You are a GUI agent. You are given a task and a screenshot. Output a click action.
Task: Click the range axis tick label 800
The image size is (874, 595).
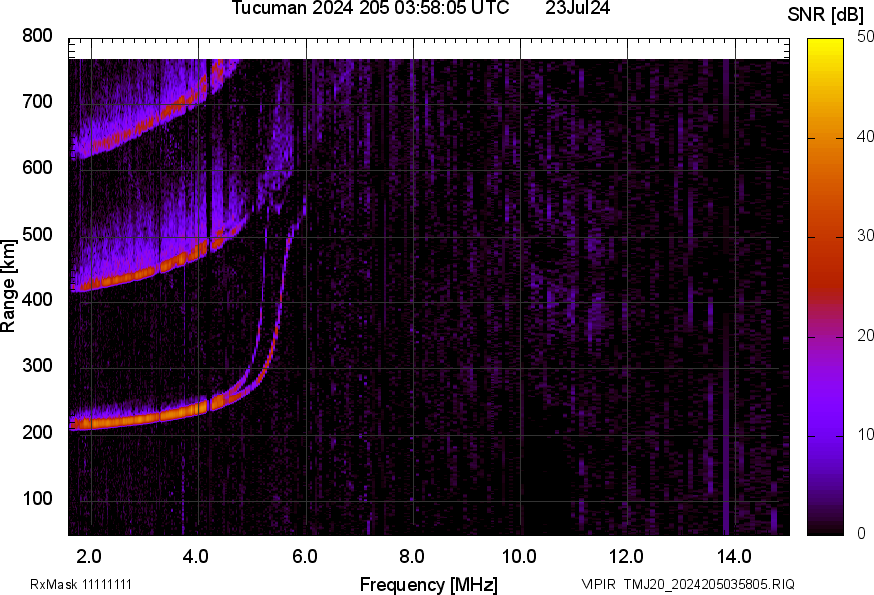point(37,36)
